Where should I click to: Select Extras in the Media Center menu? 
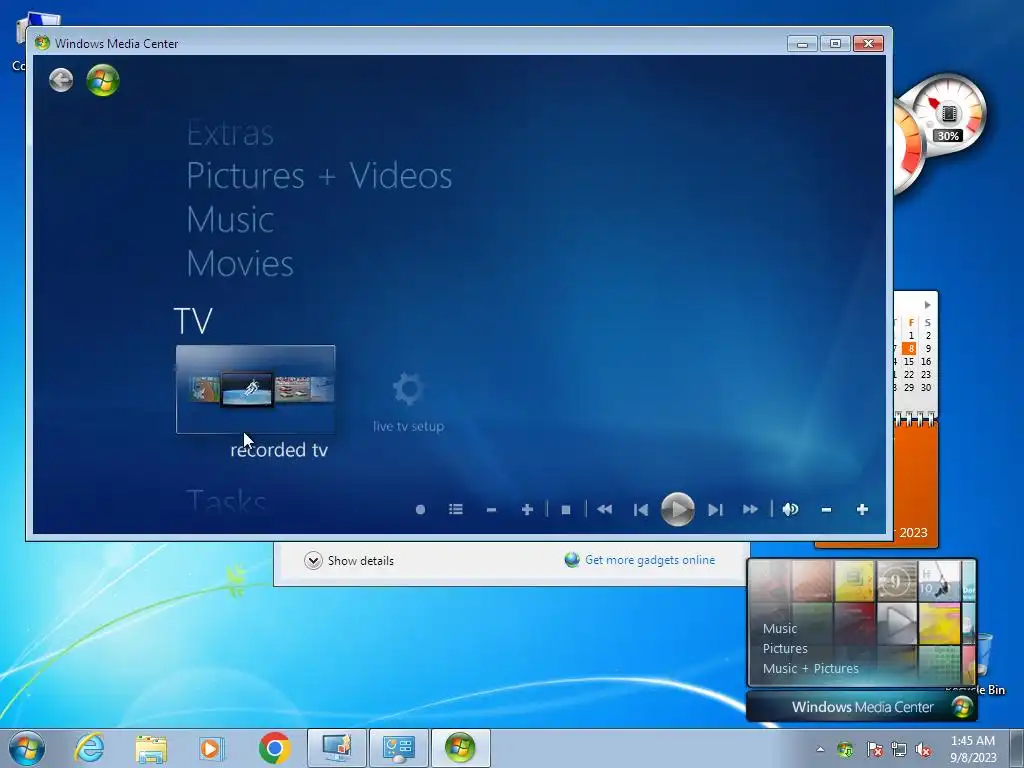pyautogui.click(x=230, y=134)
